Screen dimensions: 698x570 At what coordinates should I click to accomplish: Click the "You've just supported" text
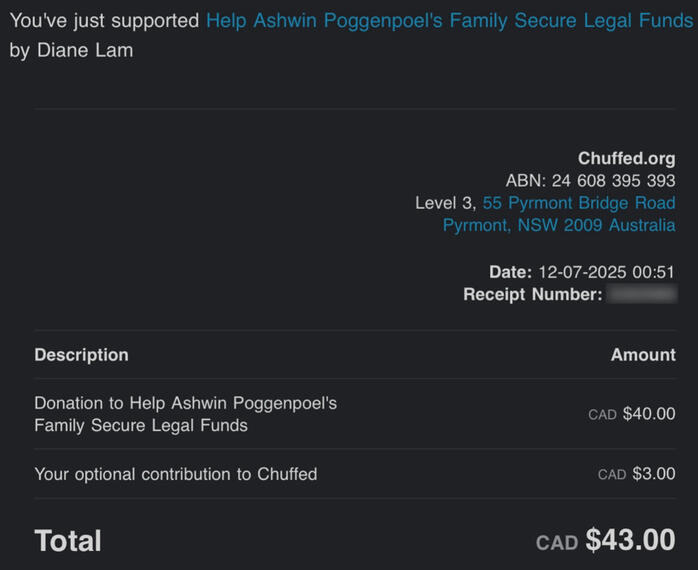(x=104, y=21)
